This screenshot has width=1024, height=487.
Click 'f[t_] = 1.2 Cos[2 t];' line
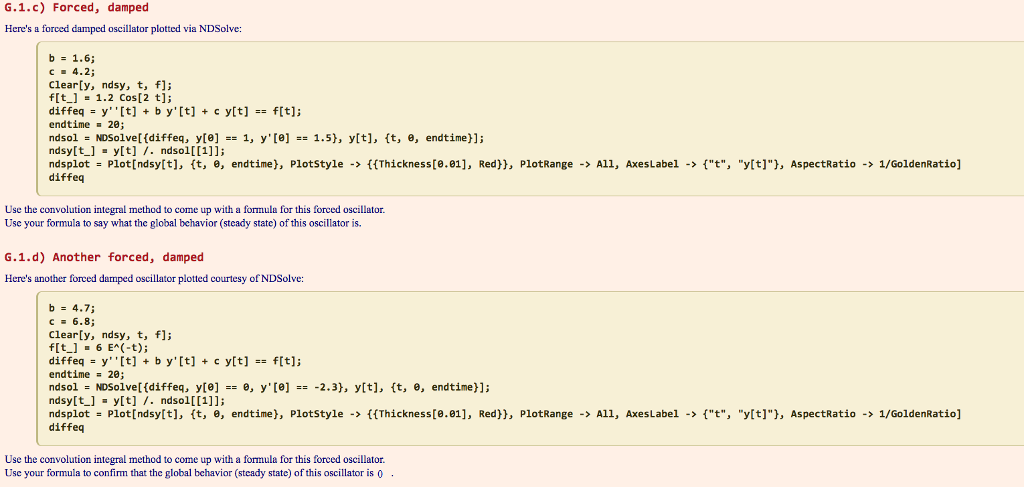(110, 98)
